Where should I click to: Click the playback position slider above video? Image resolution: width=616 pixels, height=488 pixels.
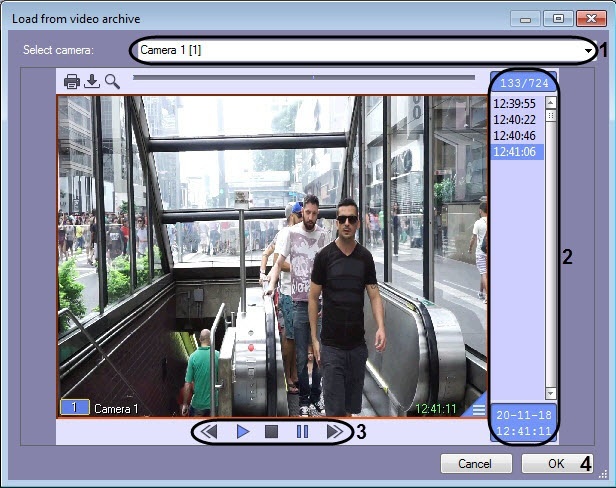point(303,76)
